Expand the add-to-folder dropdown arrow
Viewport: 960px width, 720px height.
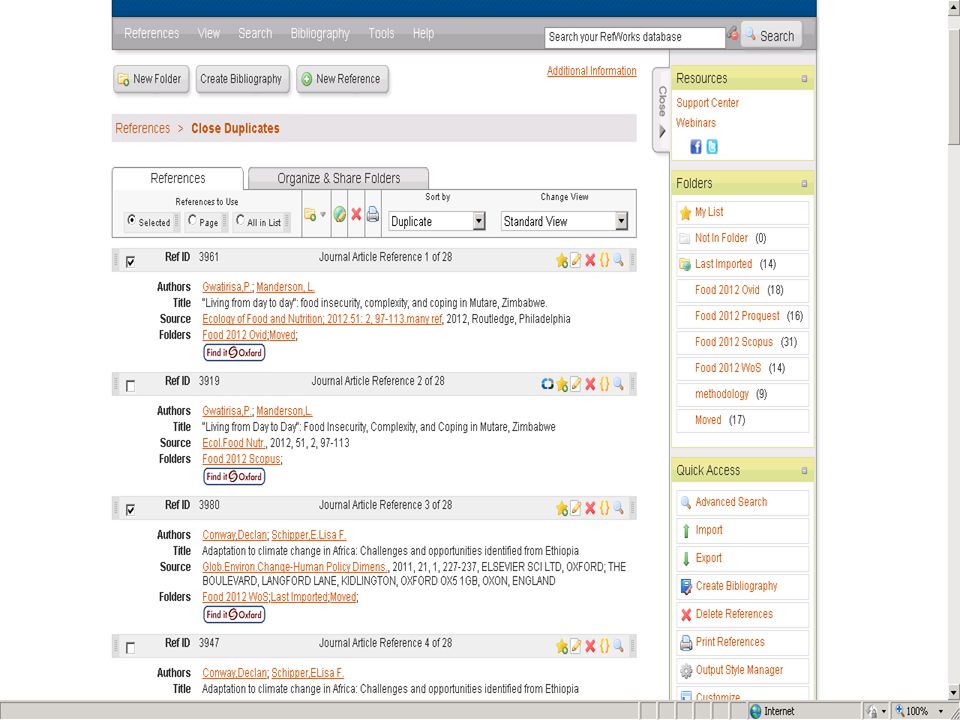coord(323,214)
